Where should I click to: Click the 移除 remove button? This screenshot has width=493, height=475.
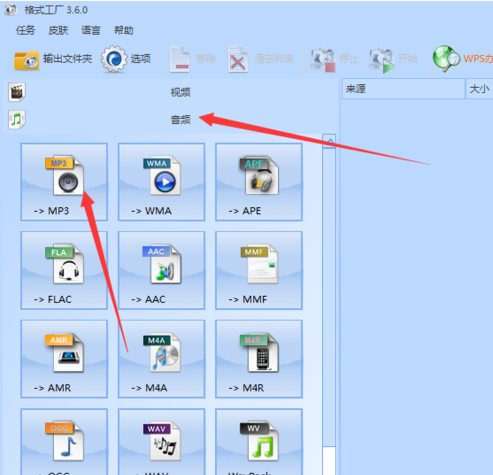tap(192, 59)
